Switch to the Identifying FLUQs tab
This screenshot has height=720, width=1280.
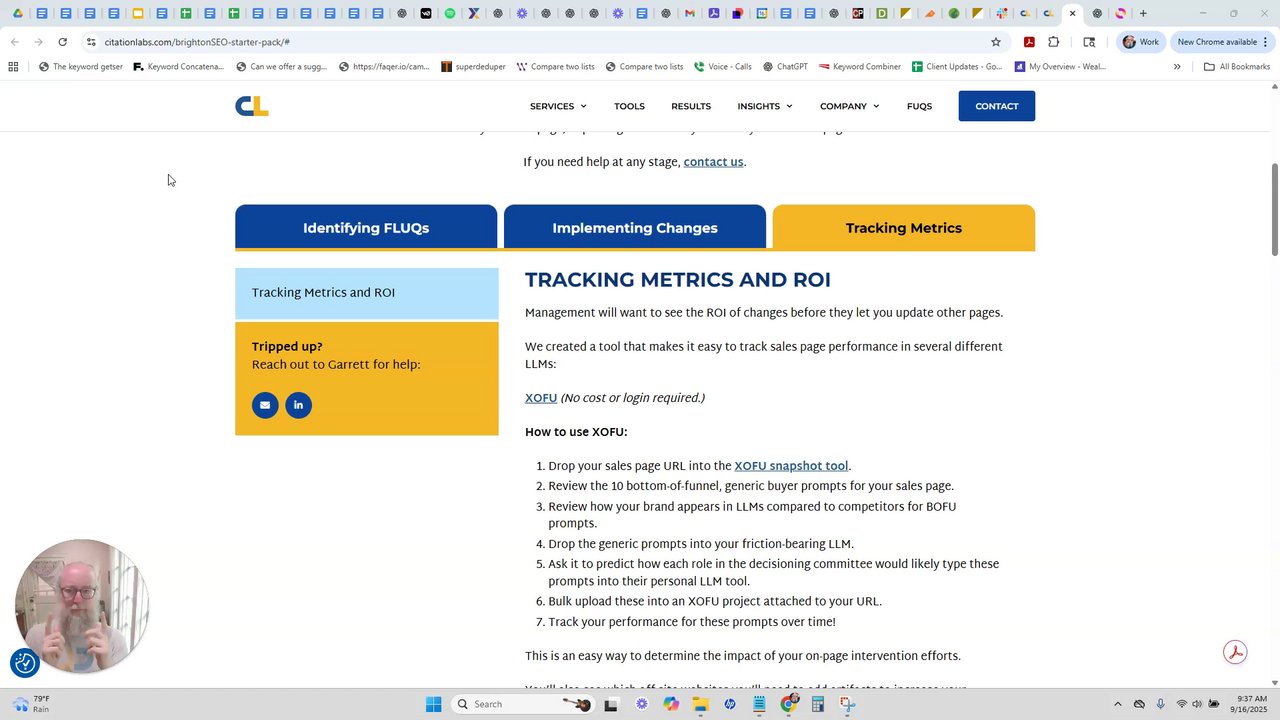coord(366,227)
